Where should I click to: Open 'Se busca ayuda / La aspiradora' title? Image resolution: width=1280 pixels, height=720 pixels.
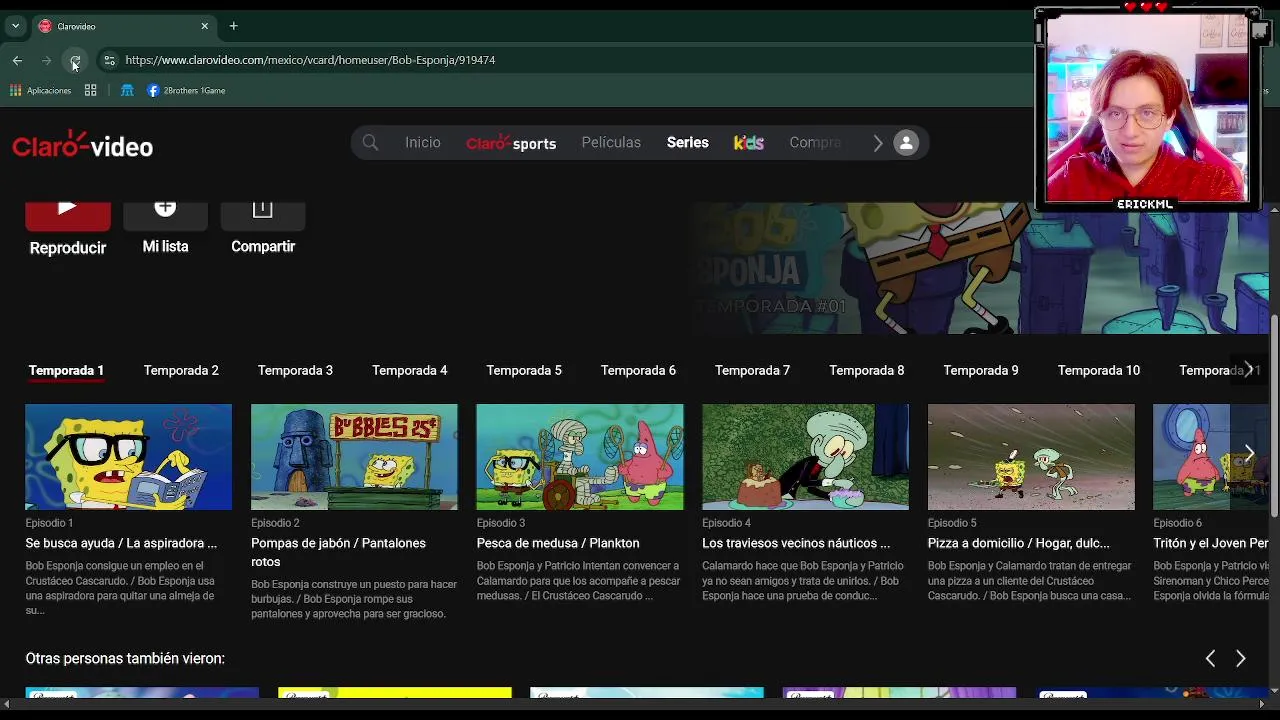121,543
